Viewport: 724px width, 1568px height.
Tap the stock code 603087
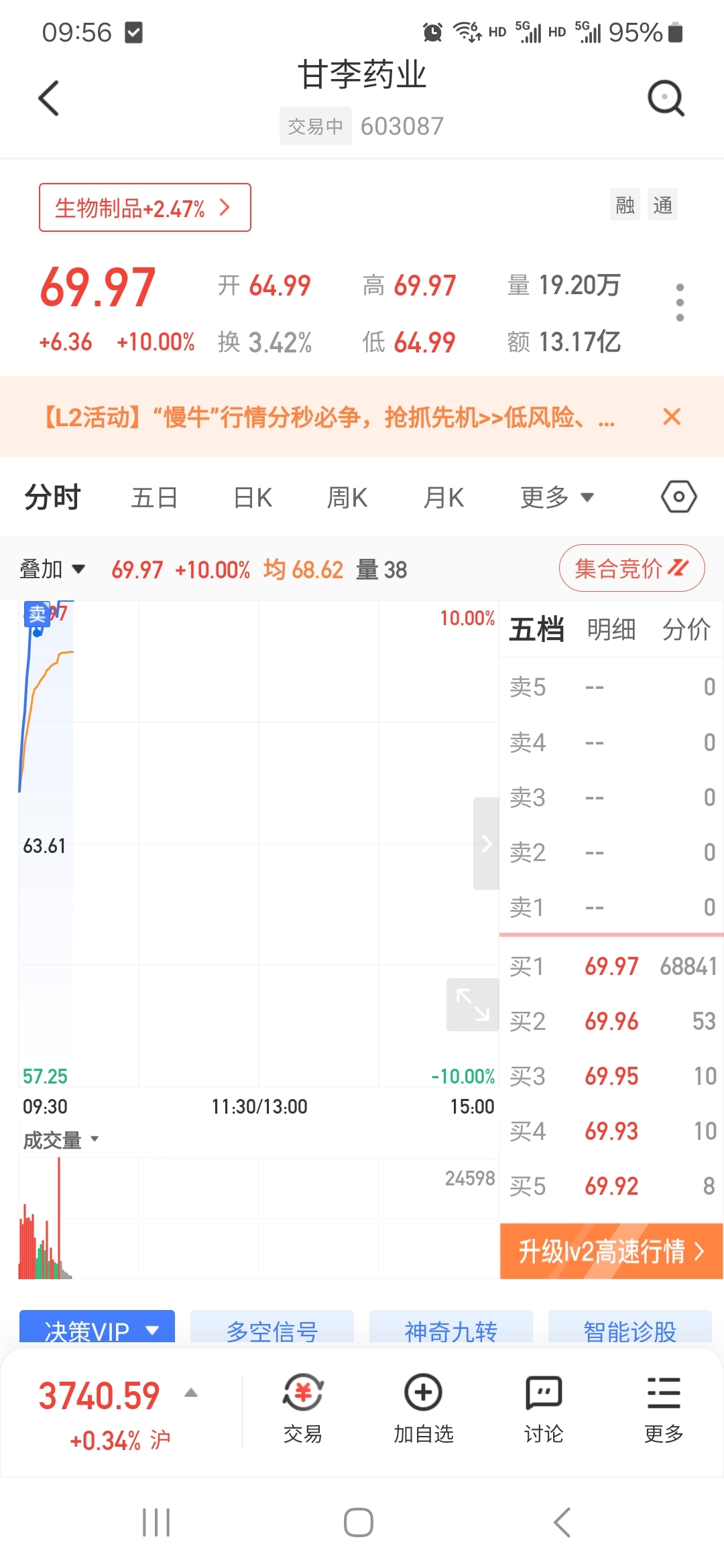tap(402, 126)
